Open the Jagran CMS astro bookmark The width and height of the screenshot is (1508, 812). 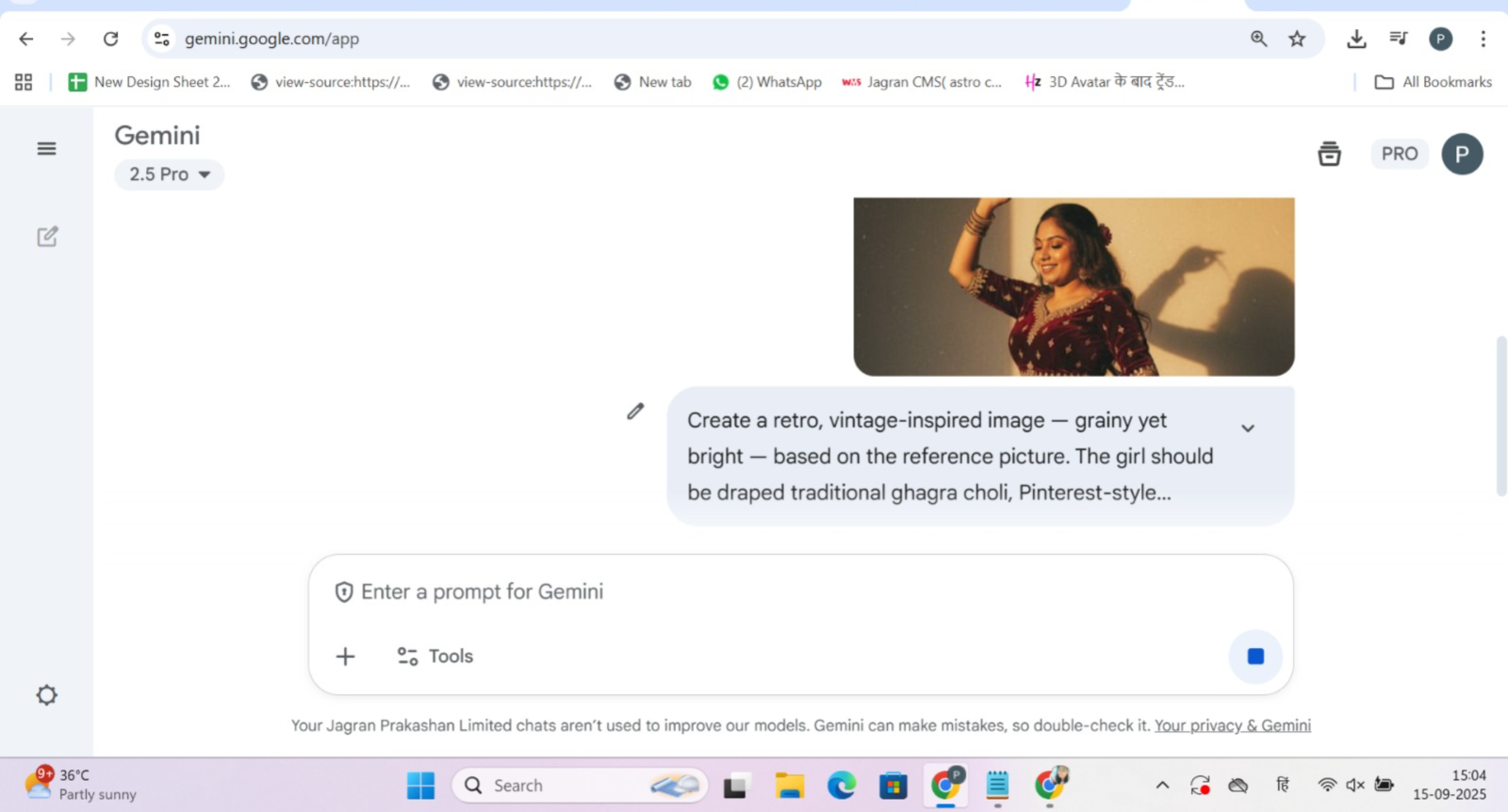click(x=922, y=82)
